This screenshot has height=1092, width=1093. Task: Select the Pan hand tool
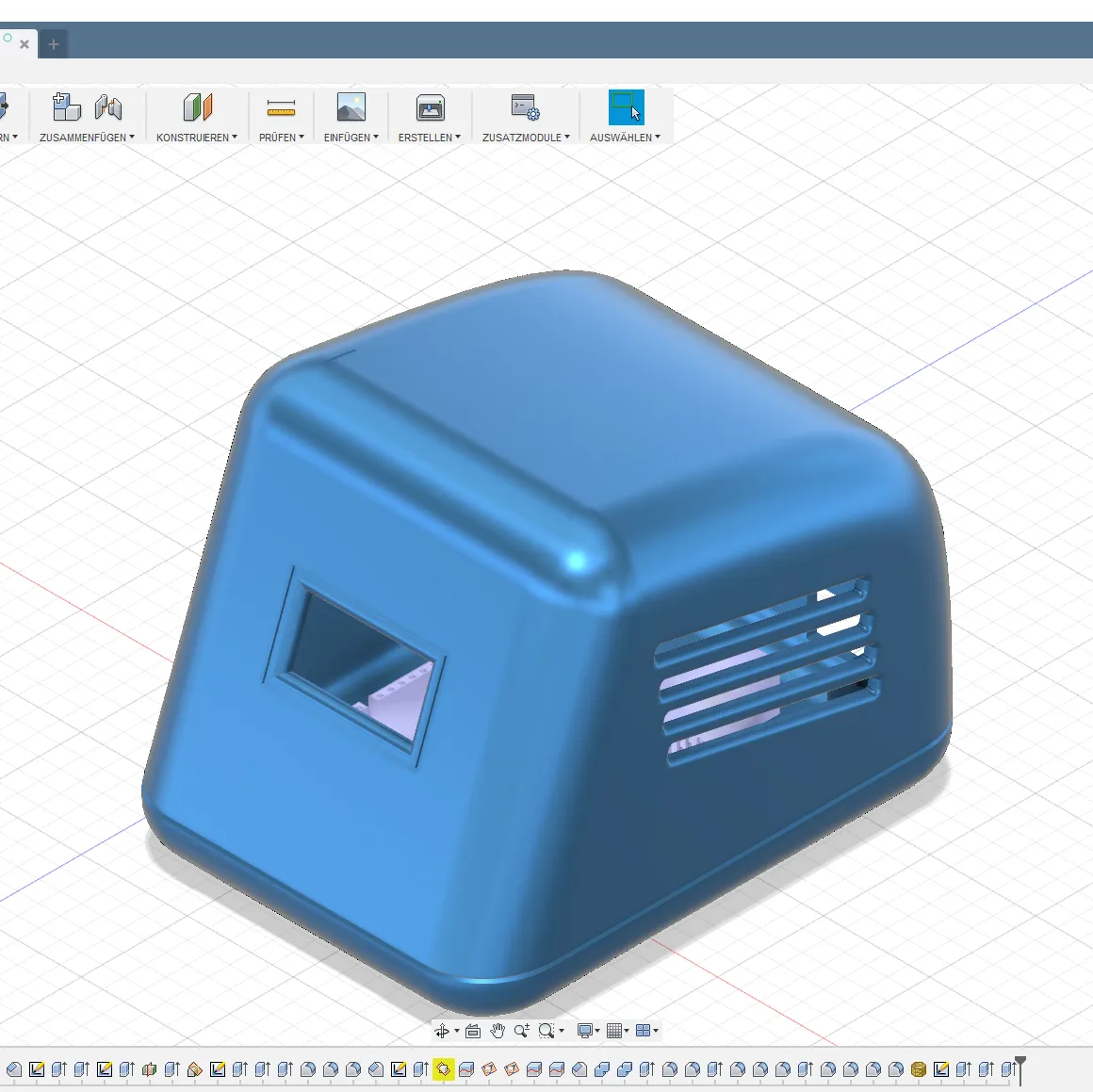tap(497, 1031)
